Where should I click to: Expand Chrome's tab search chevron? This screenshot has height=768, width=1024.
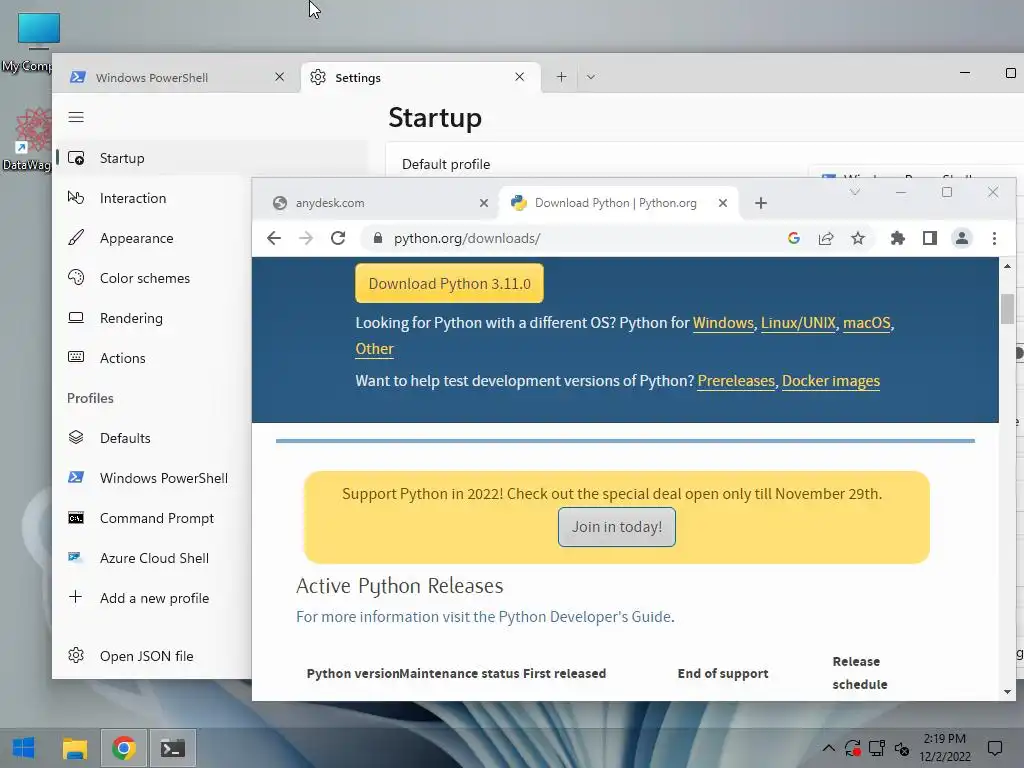(x=854, y=192)
